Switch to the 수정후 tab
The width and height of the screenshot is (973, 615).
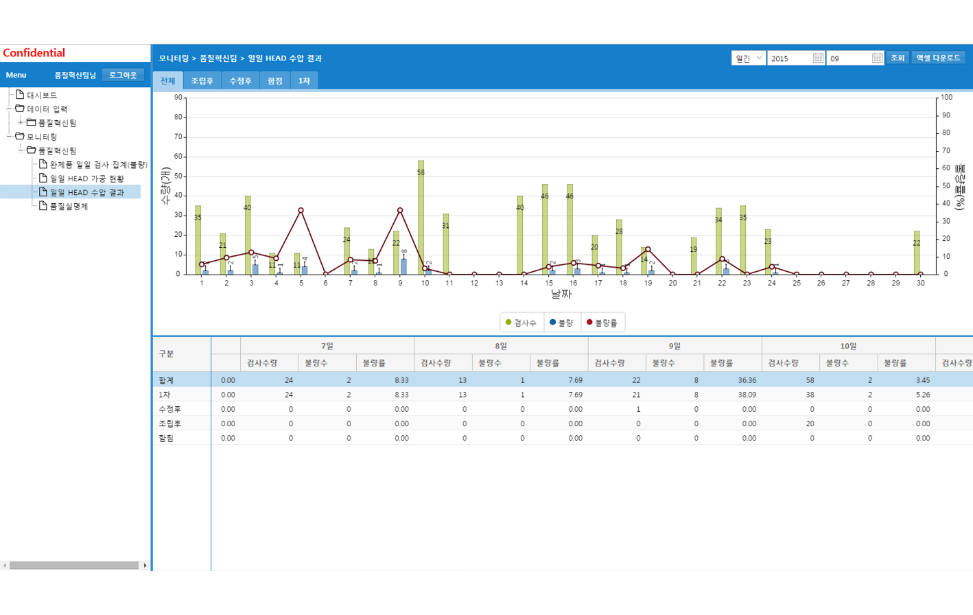click(240, 80)
